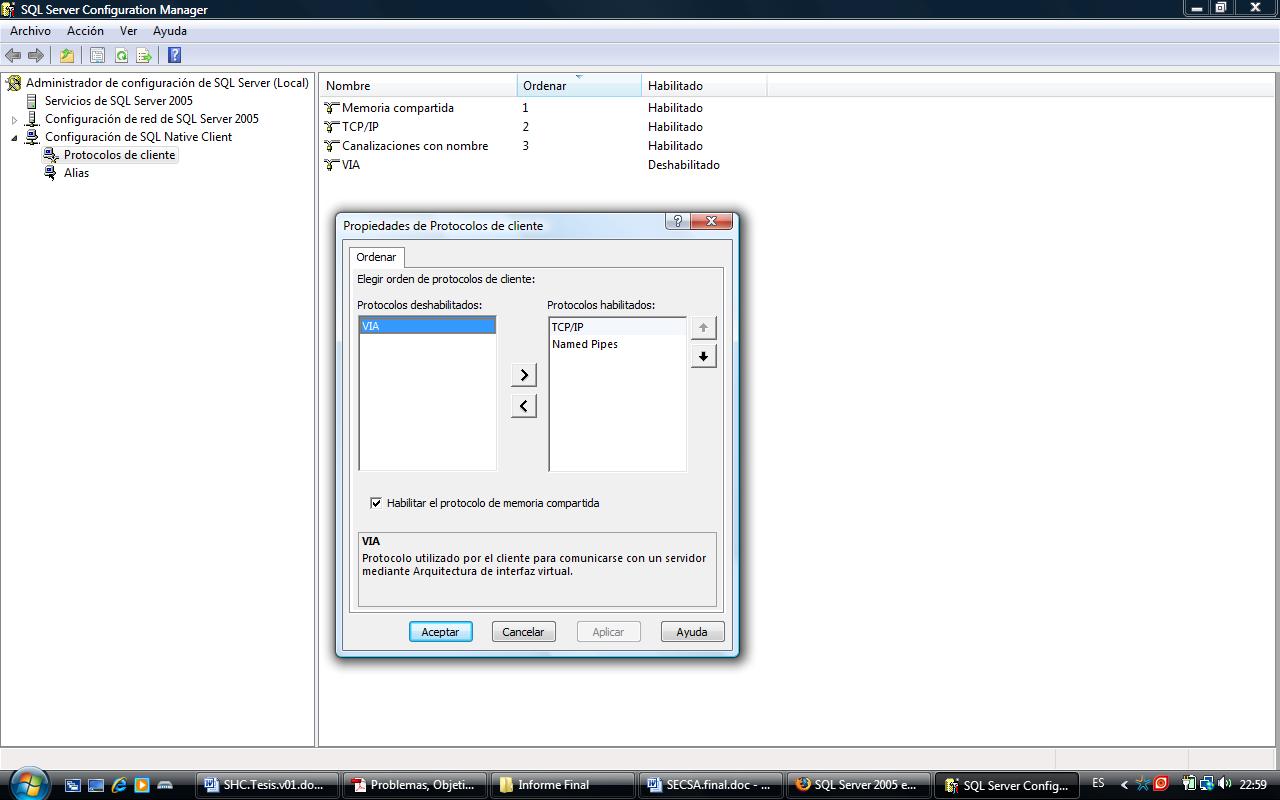1280x800 pixels.
Task: Click the Cancelar button
Action: pyautogui.click(x=523, y=632)
